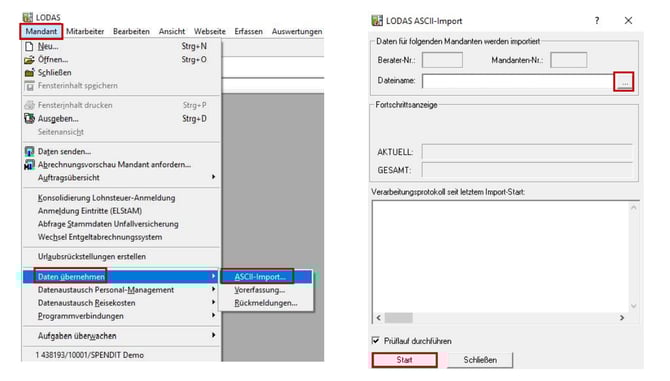Toggle Prüflauf durchführen checkbox
This screenshot has width=670, height=381.
pyautogui.click(x=376, y=341)
